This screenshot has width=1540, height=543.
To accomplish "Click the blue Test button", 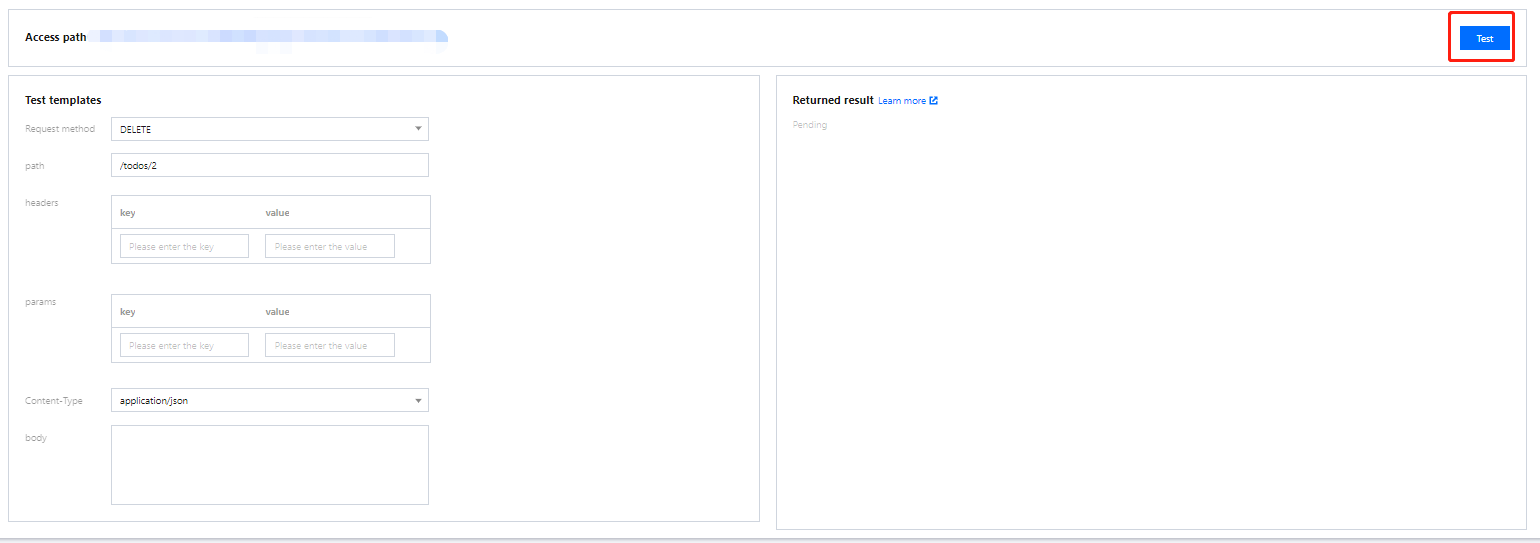I will pyautogui.click(x=1484, y=38).
